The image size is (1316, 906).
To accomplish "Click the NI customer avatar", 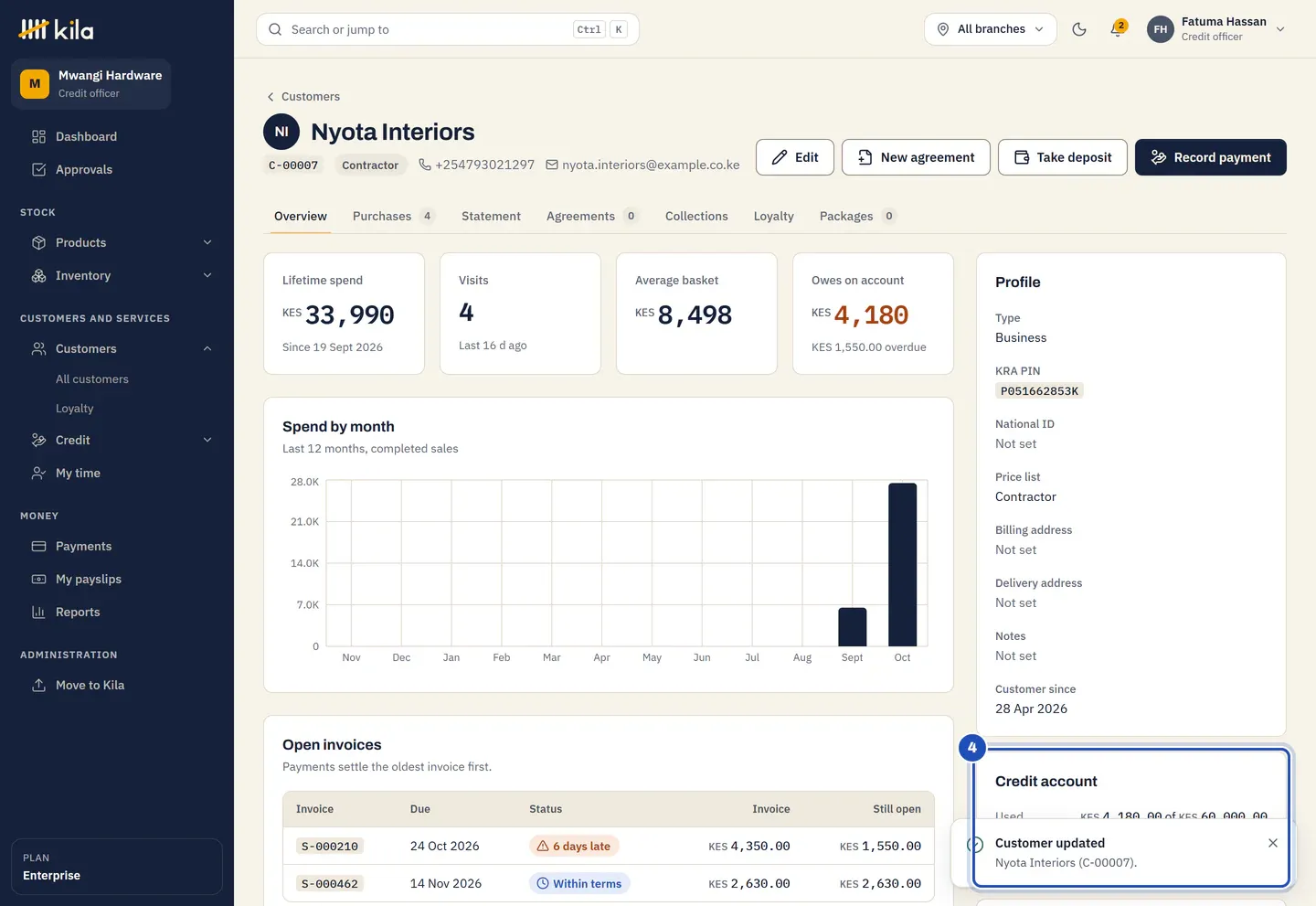I will [281, 132].
